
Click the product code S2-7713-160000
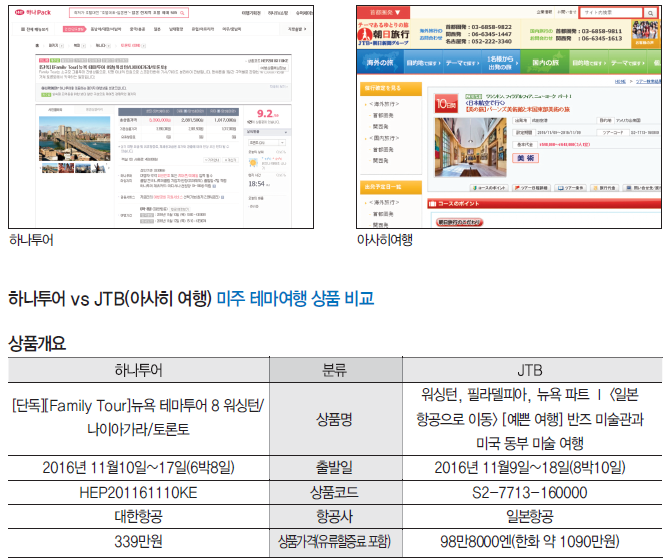point(530,493)
